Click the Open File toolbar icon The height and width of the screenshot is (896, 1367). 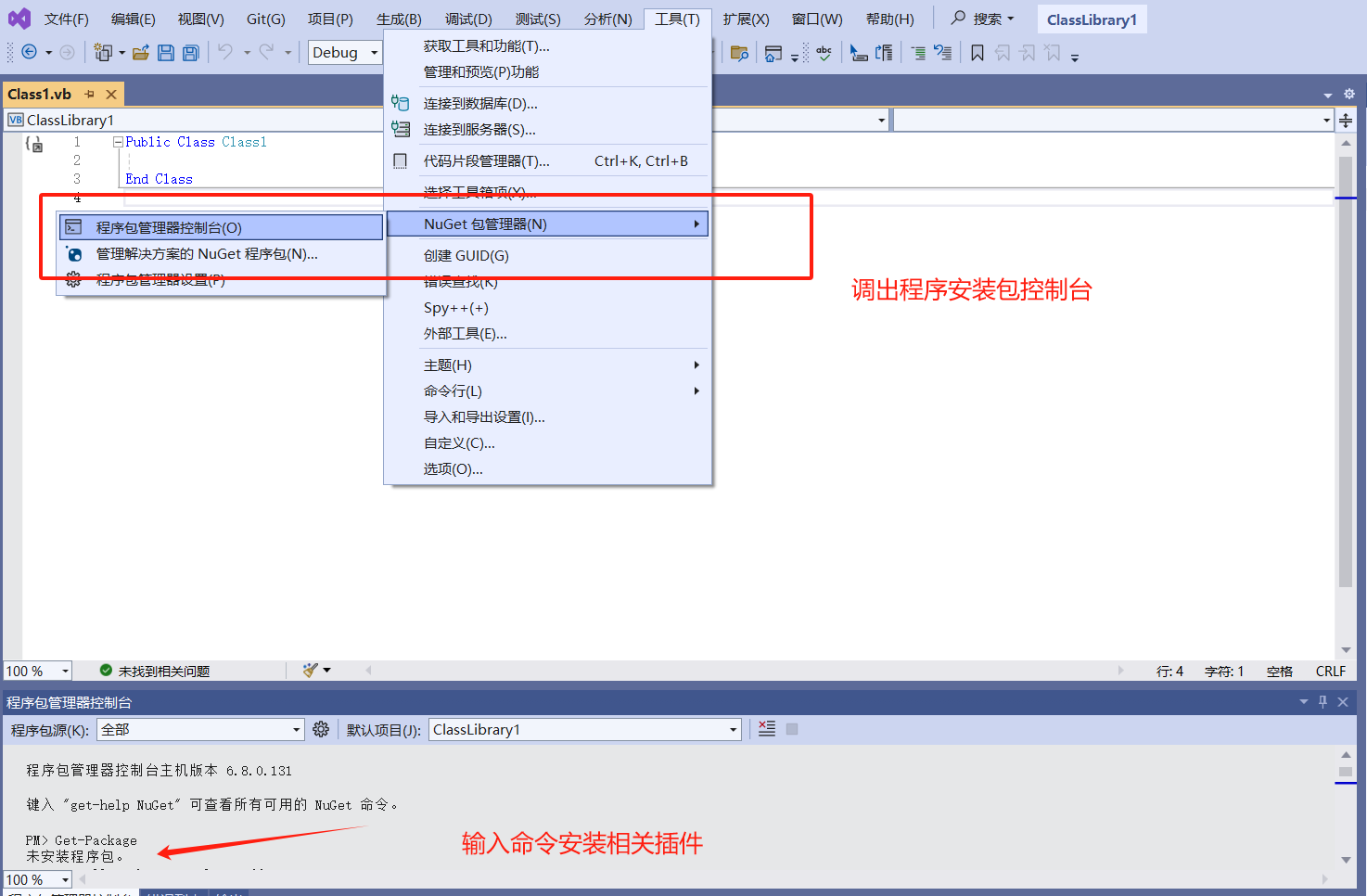(140, 53)
